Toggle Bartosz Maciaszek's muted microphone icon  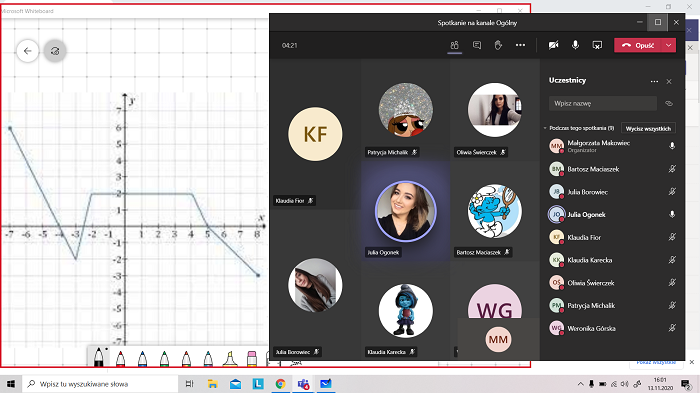(672, 169)
